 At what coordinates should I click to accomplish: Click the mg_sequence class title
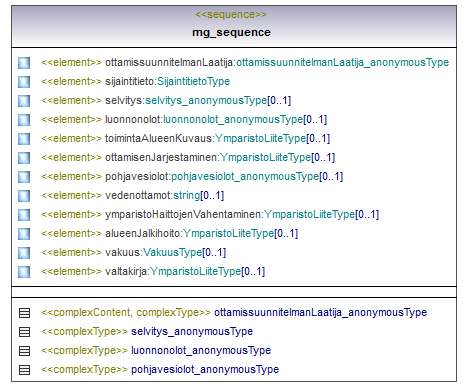coord(231,32)
